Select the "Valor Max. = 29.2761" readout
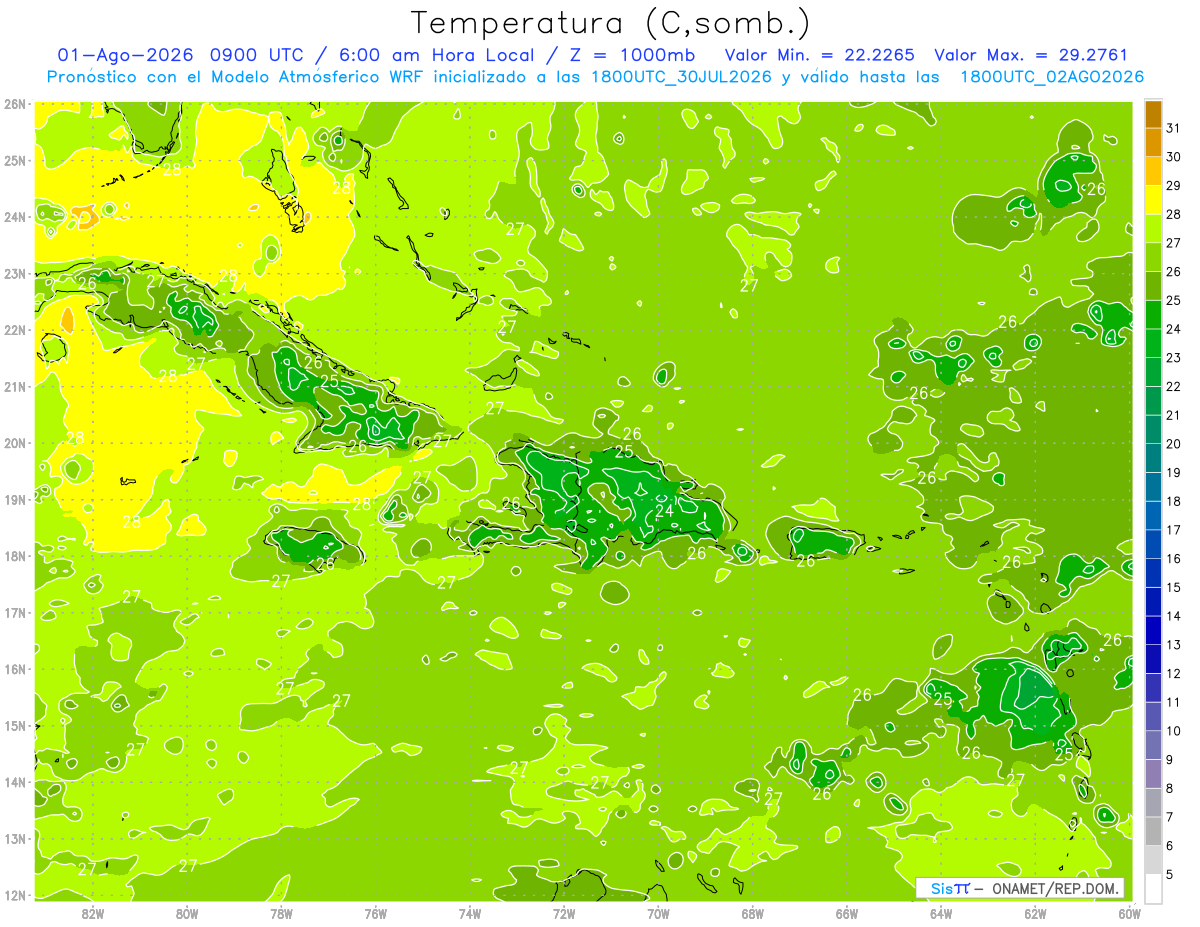This screenshot has height=927, width=1200. point(1031,55)
